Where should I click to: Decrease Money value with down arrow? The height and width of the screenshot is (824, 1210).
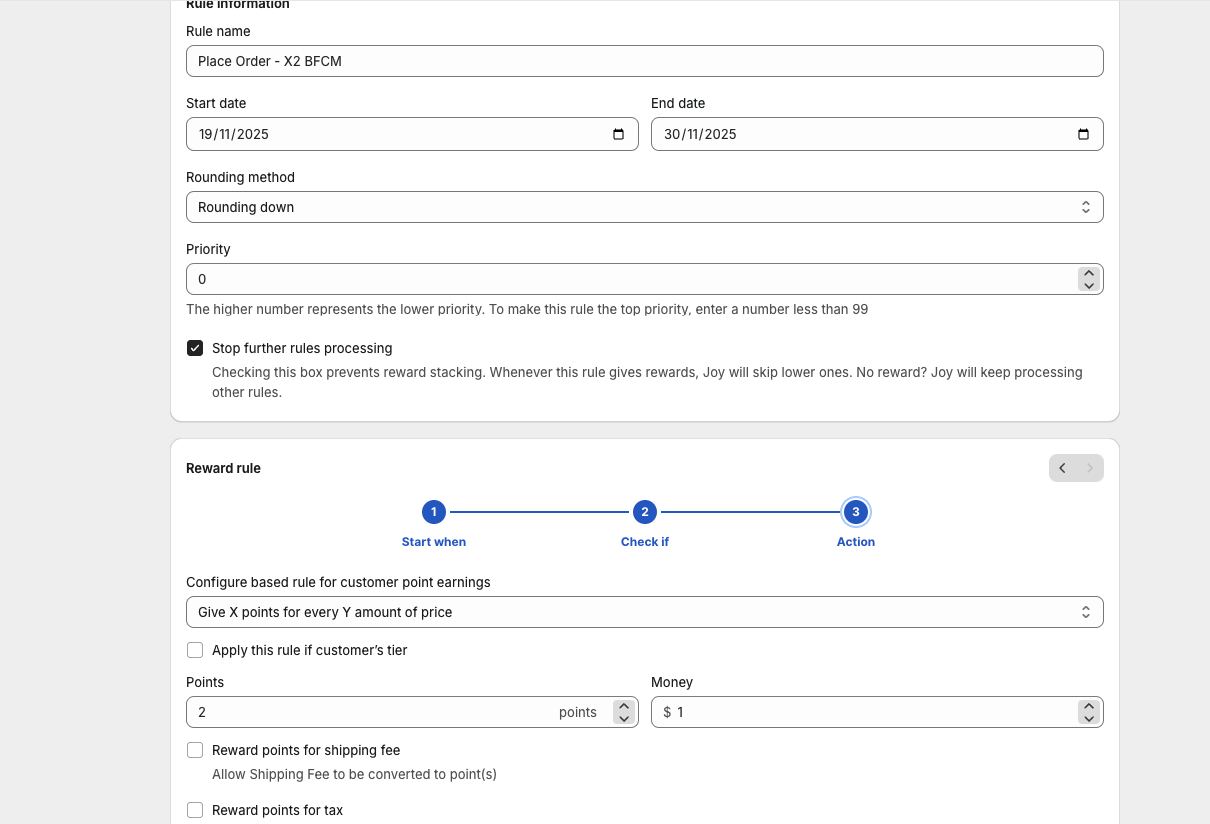tap(1089, 719)
